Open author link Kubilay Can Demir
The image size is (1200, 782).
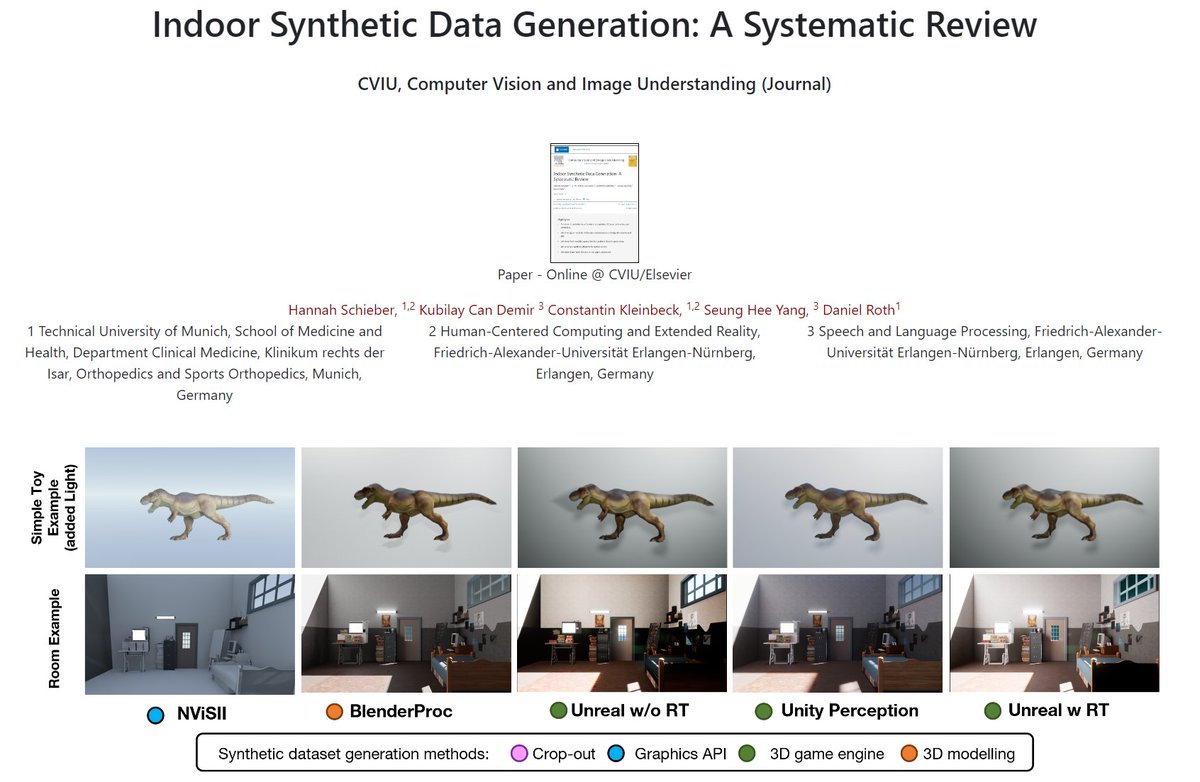(476, 309)
